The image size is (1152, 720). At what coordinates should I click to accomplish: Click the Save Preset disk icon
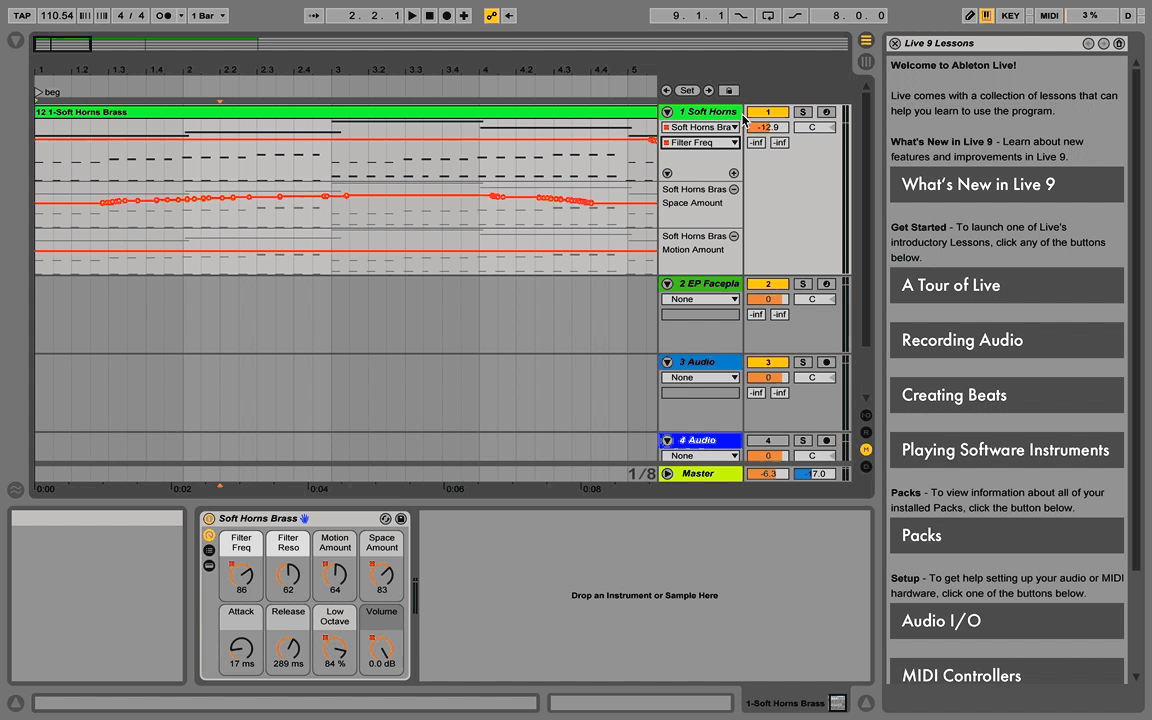click(401, 519)
